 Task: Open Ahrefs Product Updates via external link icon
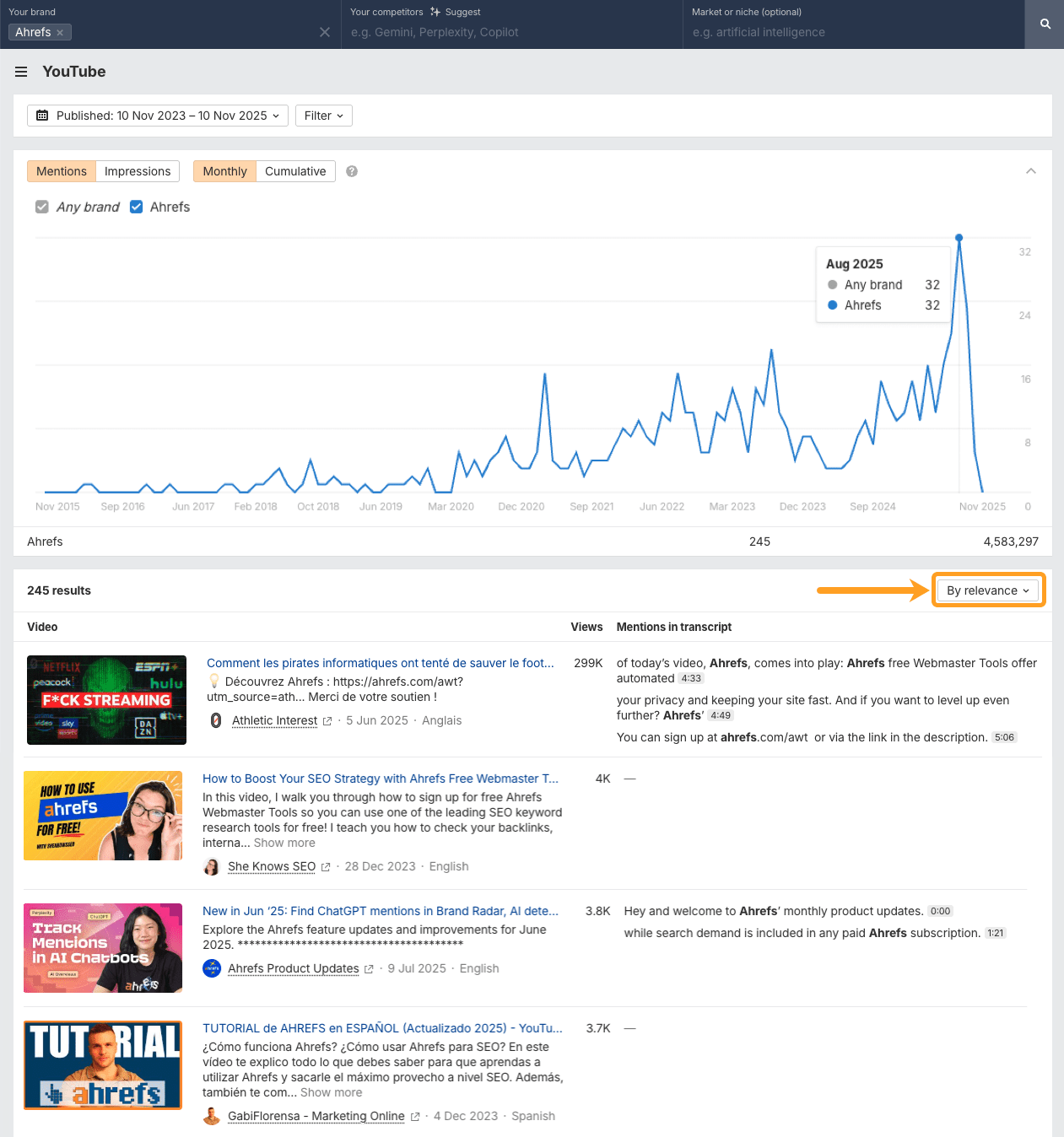[370, 968]
